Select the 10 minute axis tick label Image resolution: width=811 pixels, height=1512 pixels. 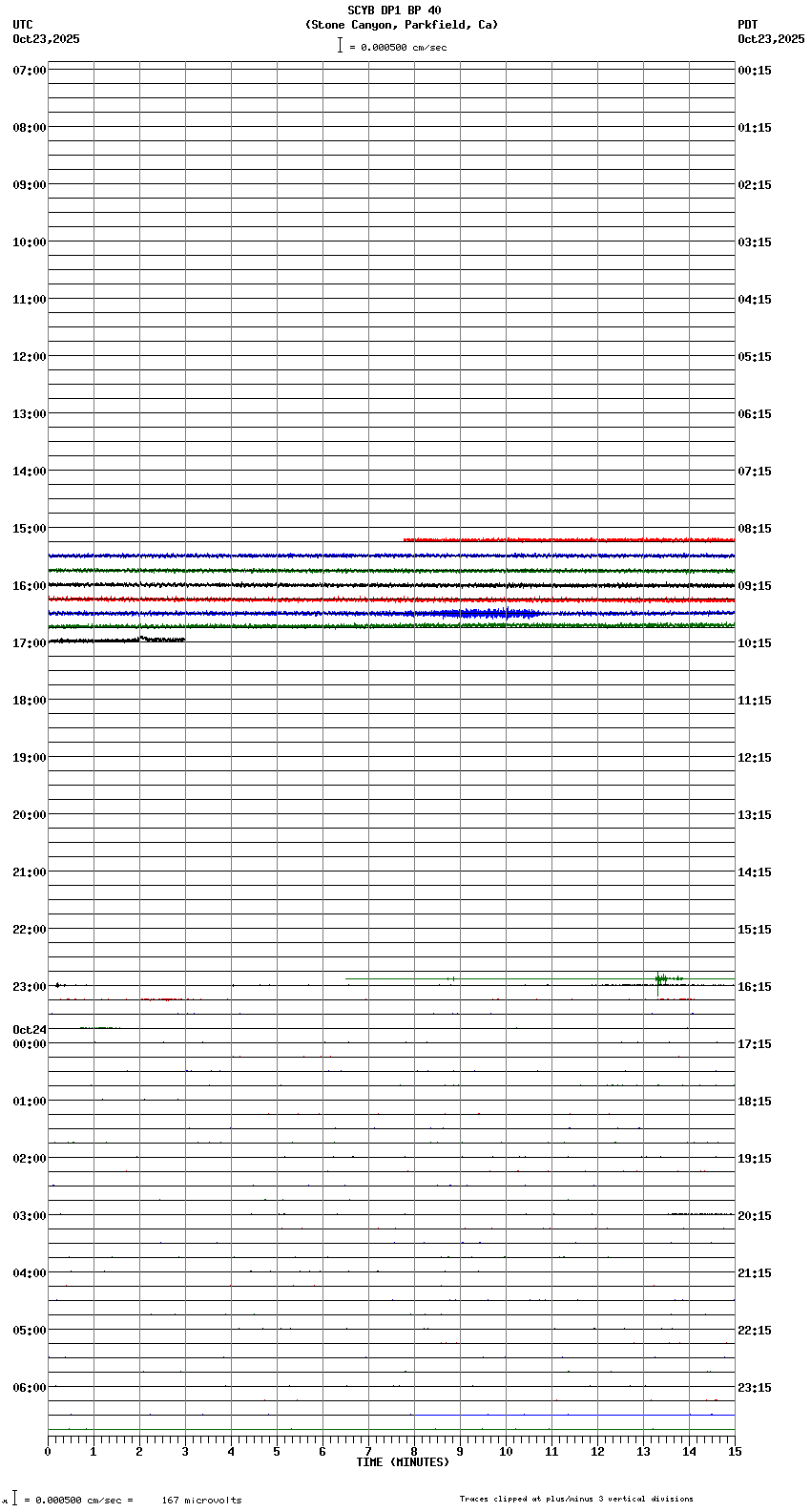[x=506, y=1452]
